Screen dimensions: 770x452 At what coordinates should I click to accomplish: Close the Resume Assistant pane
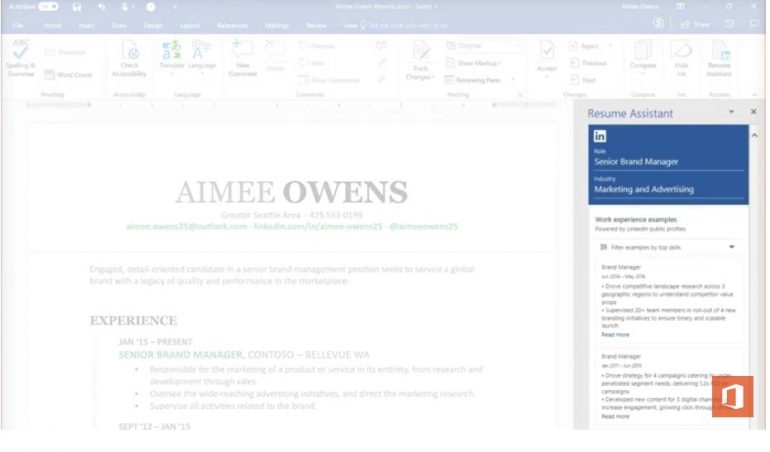753,112
